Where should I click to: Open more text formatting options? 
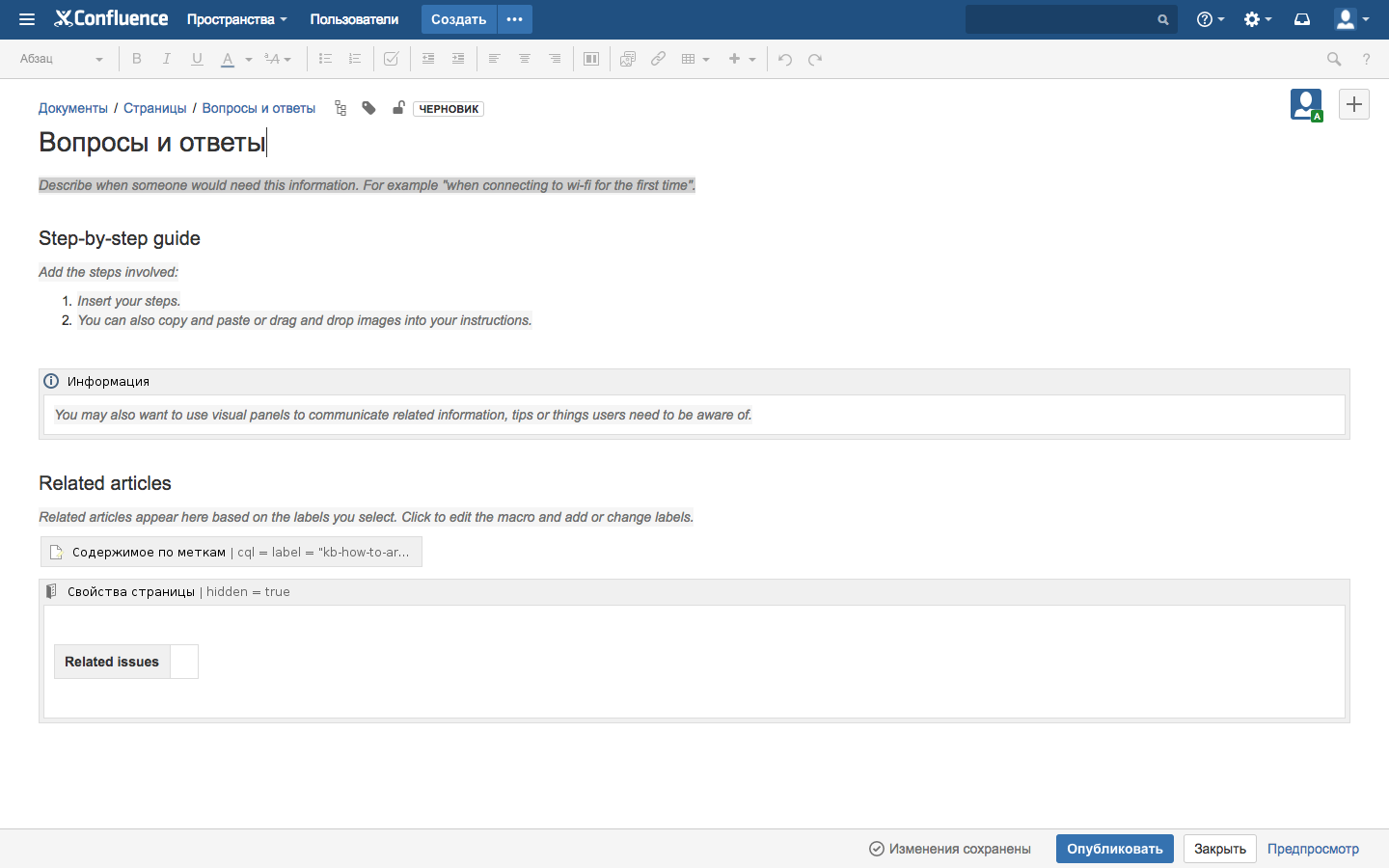click(x=278, y=59)
